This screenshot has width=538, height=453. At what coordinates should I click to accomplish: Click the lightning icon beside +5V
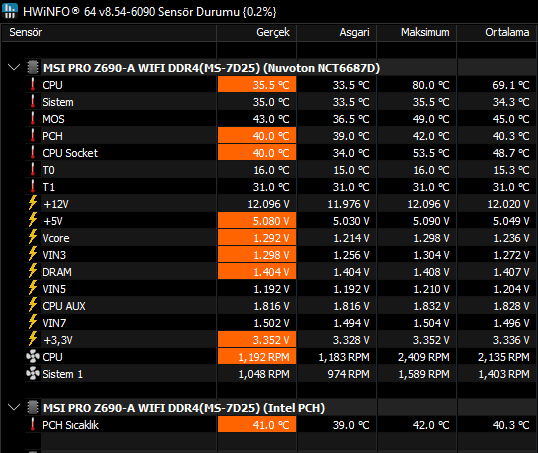click(x=33, y=220)
